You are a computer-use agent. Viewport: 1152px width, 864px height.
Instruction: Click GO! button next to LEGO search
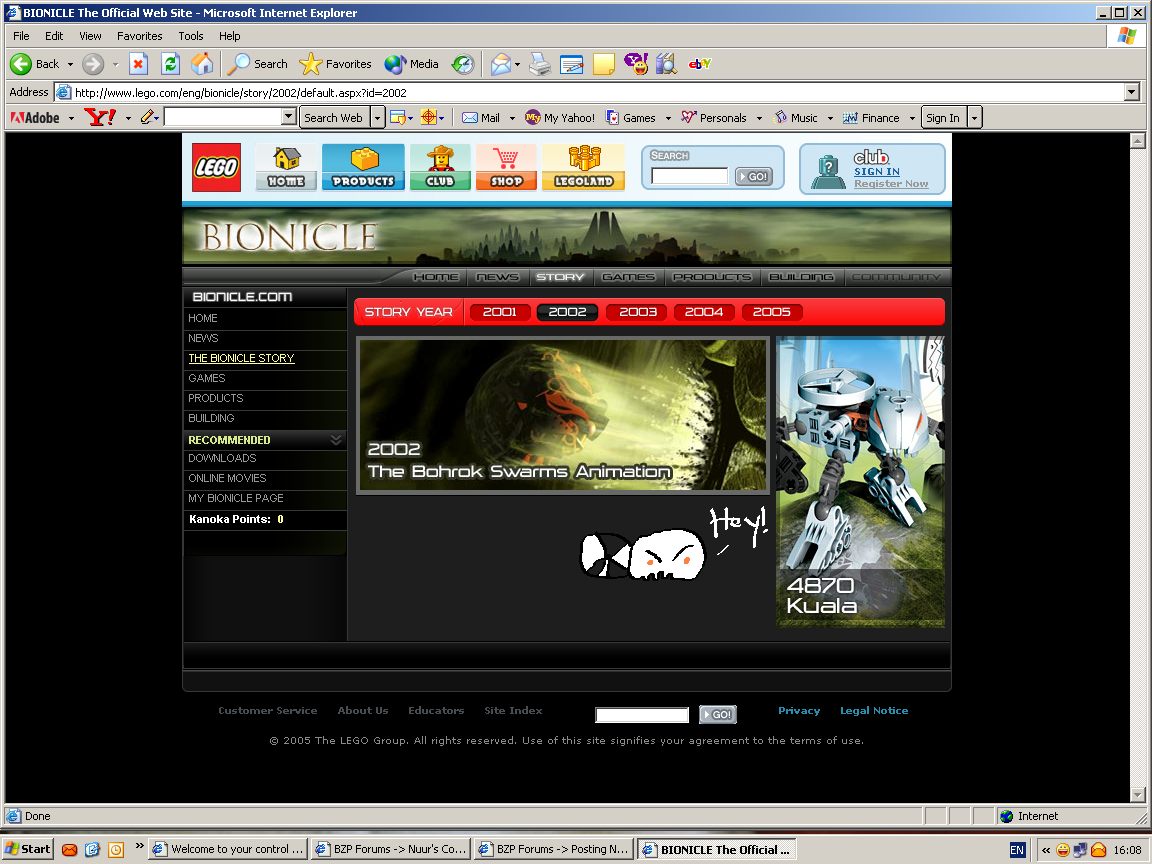click(x=755, y=176)
